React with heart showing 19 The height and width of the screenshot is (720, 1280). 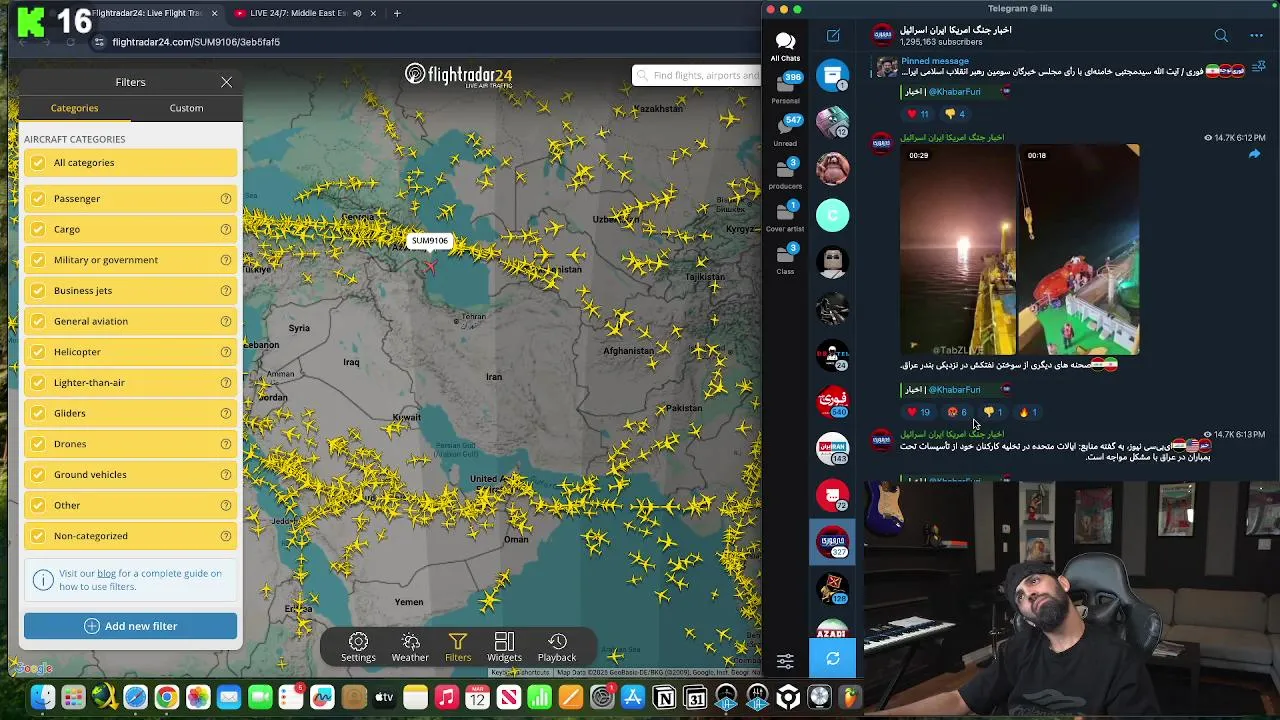918,412
